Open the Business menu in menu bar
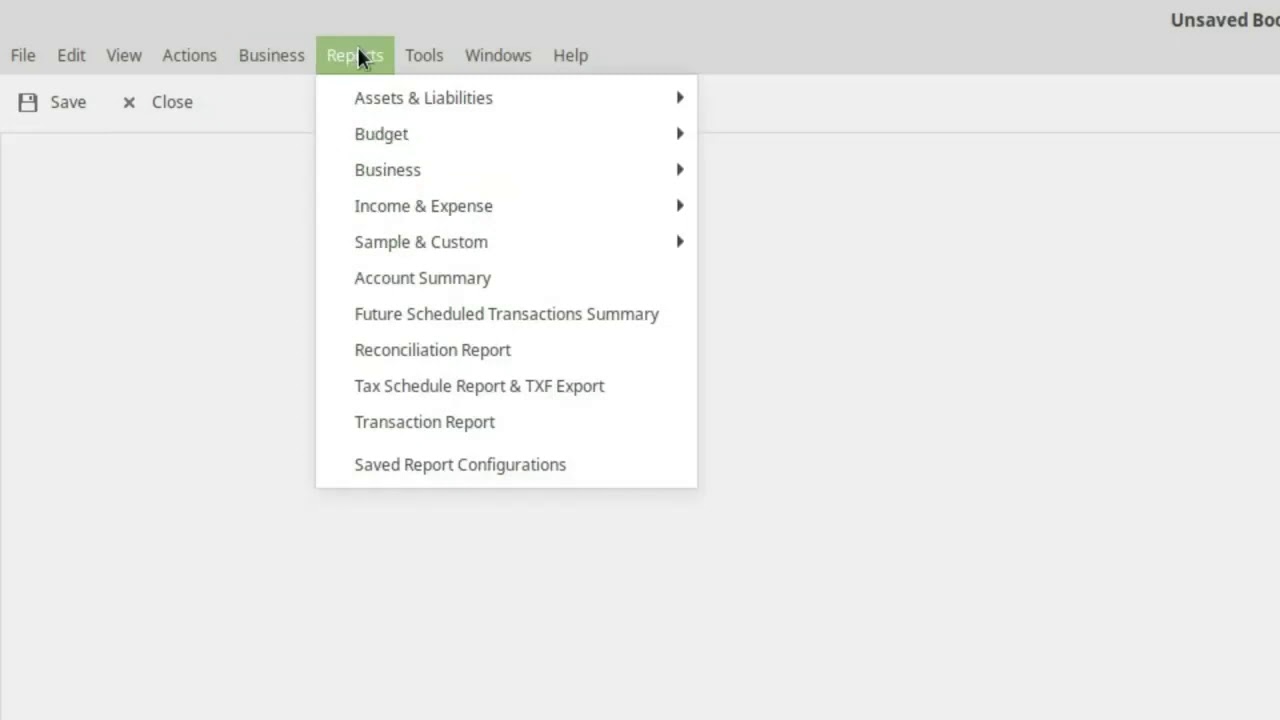The width and height of the screenshot is (1280, 720). pyautogui.click(x=271, y=55)
